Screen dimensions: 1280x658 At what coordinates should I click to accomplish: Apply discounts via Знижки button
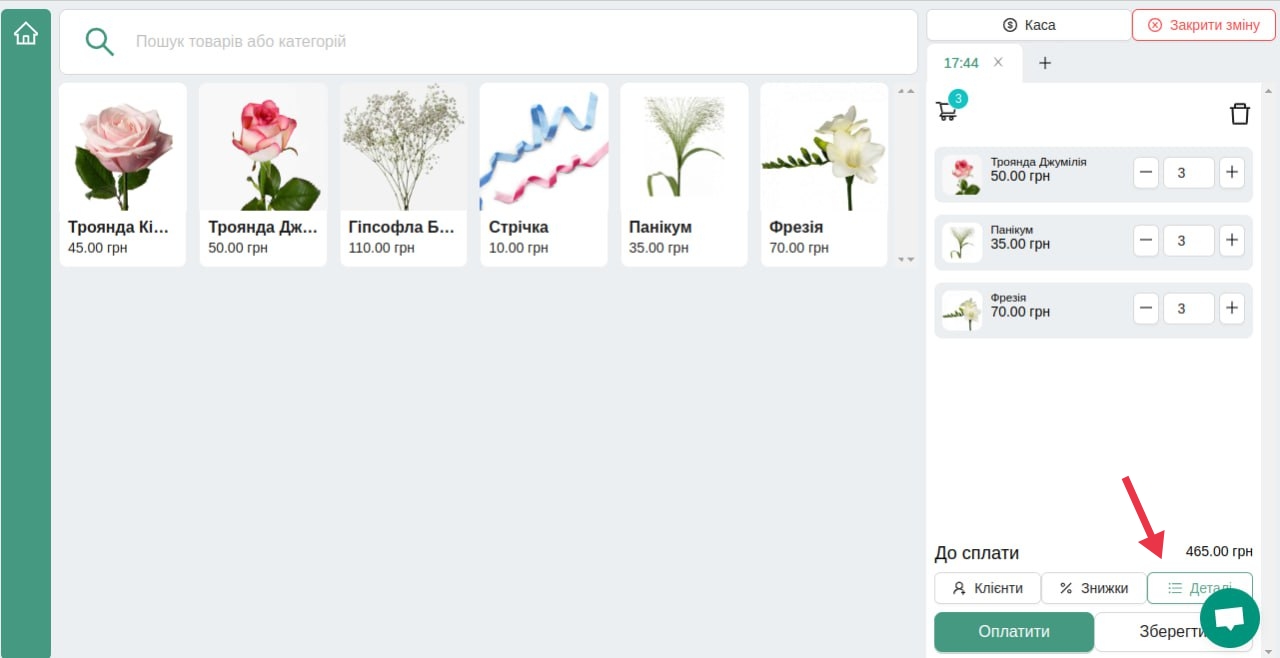tap(1094, 588)
